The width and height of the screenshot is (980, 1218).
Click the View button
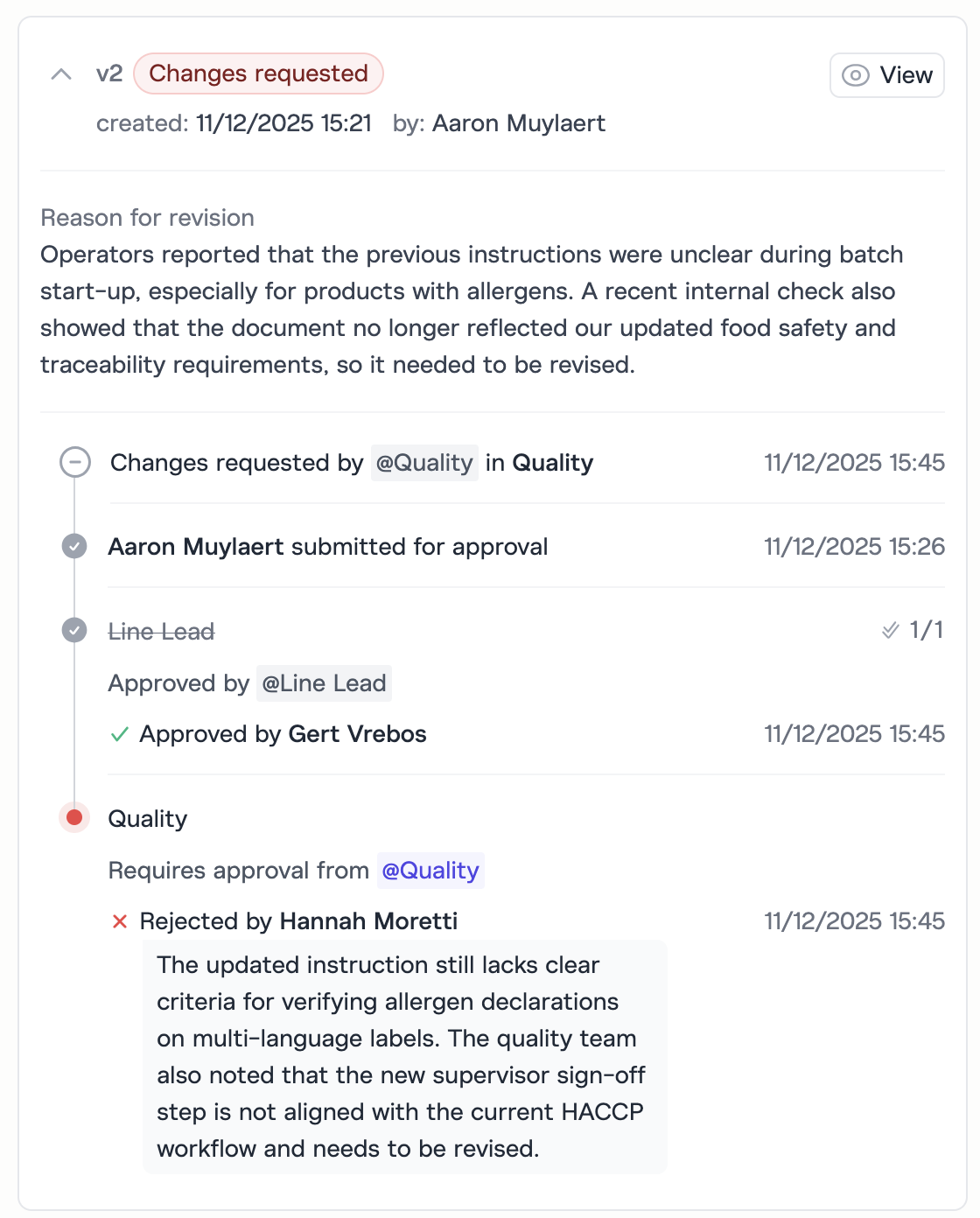[886, 75]
